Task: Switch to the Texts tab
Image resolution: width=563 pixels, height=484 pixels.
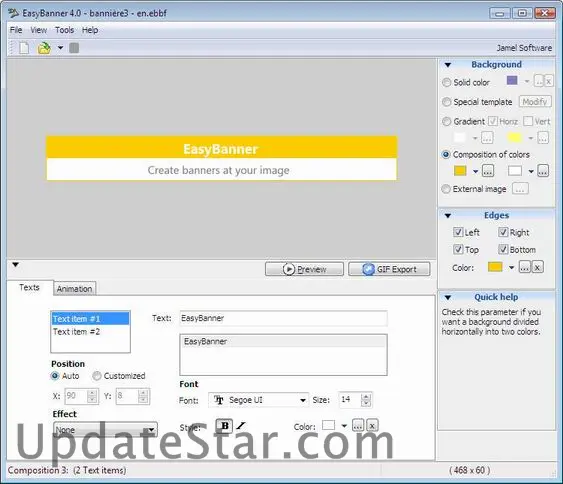Action: 29,288
